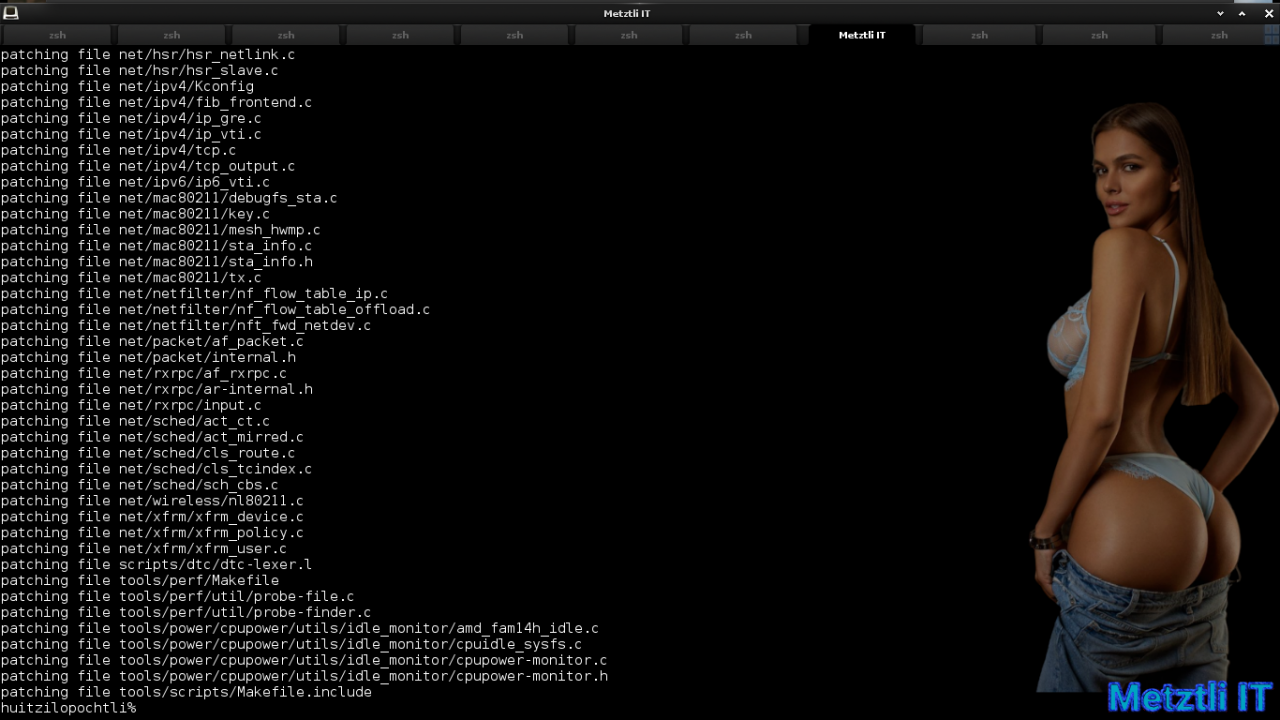Click the line net/hsr/hsr_slave.c

[139, 70]
